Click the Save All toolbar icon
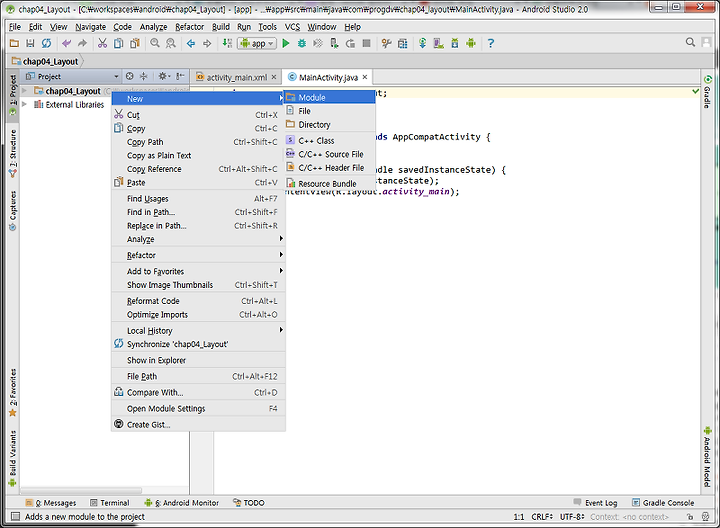Image resolution: width=720 pixels, height=528 pixels. tap(30, 43)
